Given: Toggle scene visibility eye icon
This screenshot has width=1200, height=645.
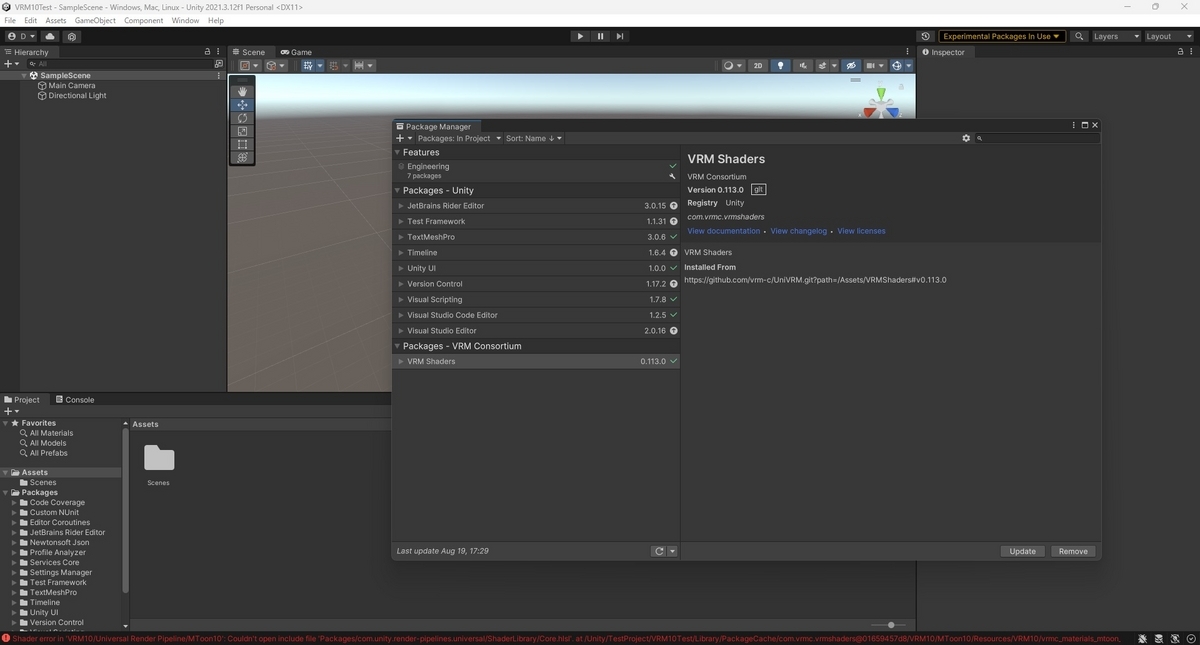Looking at the screenshot, I should (851, 65).
